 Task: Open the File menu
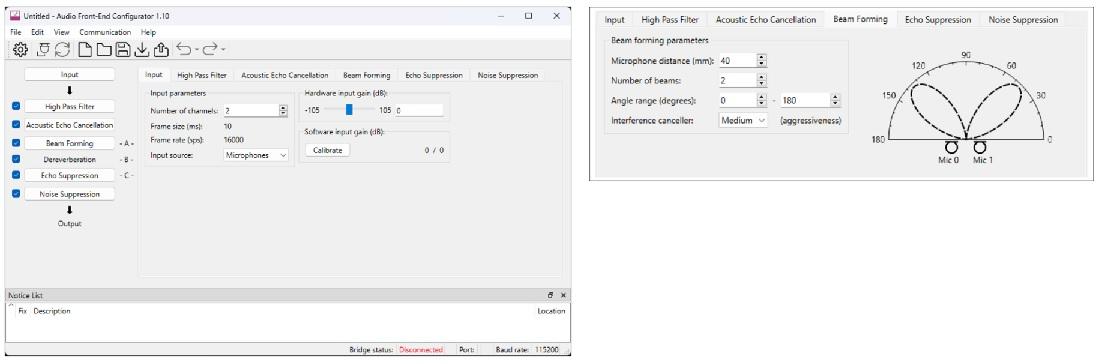click(16, 32)
